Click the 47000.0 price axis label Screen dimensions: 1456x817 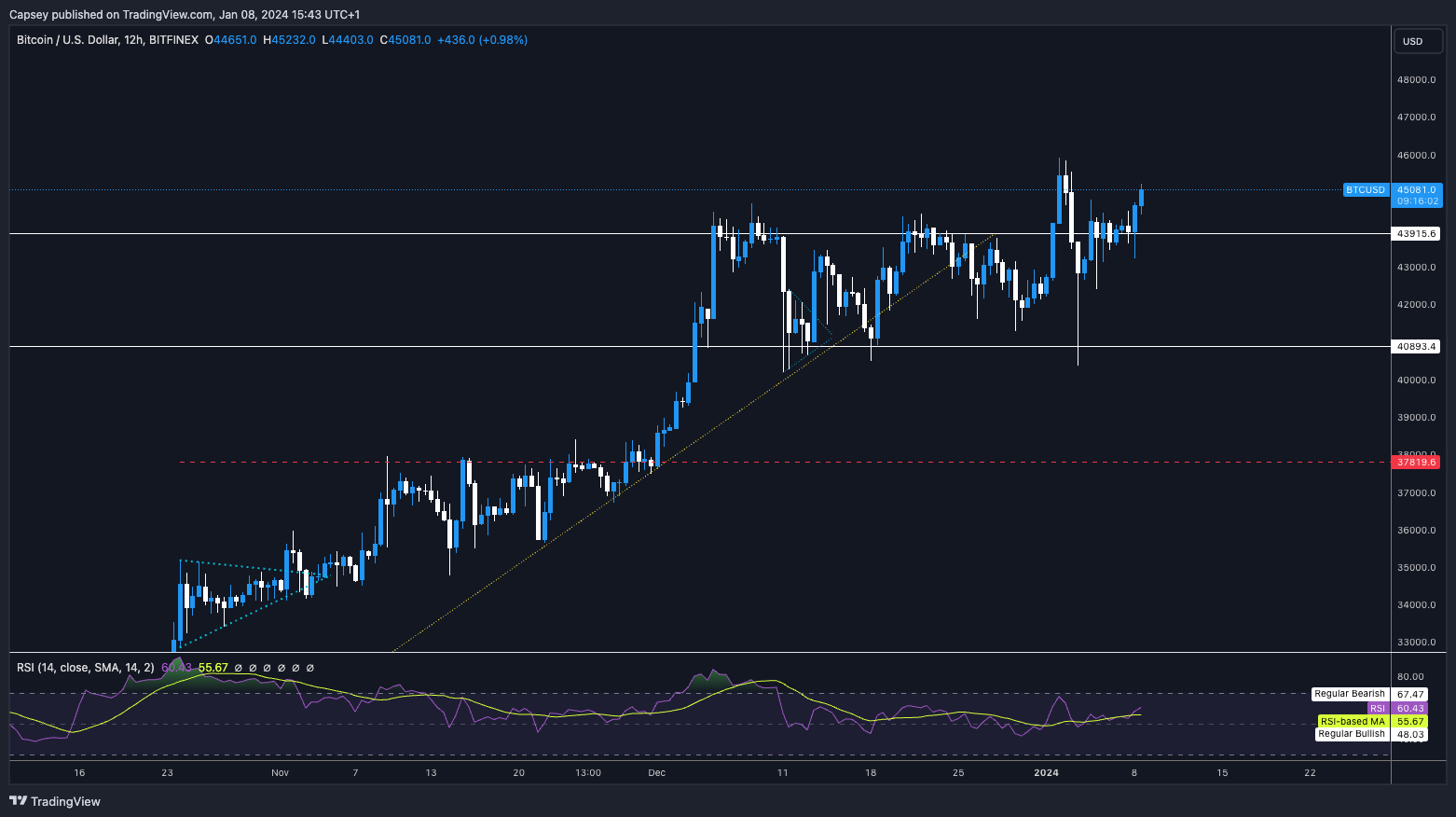[x=1417, y=118]
